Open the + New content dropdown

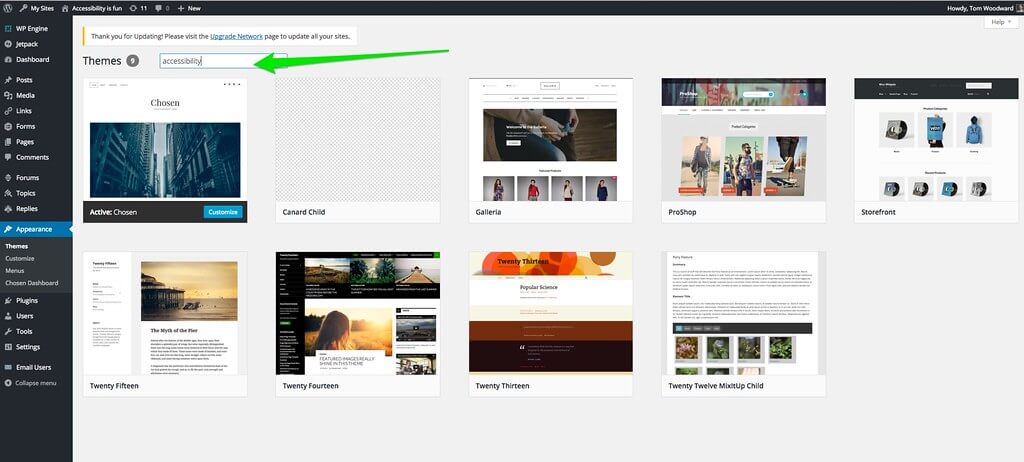click(189, 7)
